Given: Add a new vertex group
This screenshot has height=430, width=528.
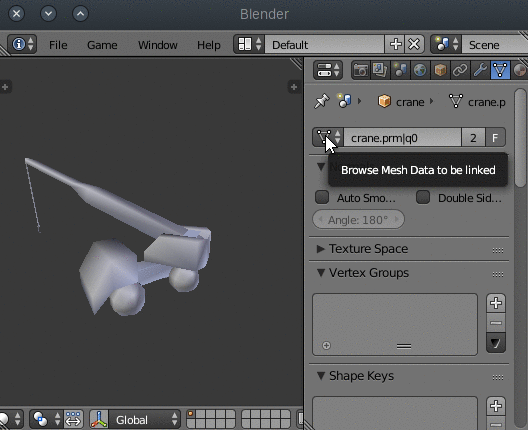Looking at the screenshot, I should [x=496, y=303].
